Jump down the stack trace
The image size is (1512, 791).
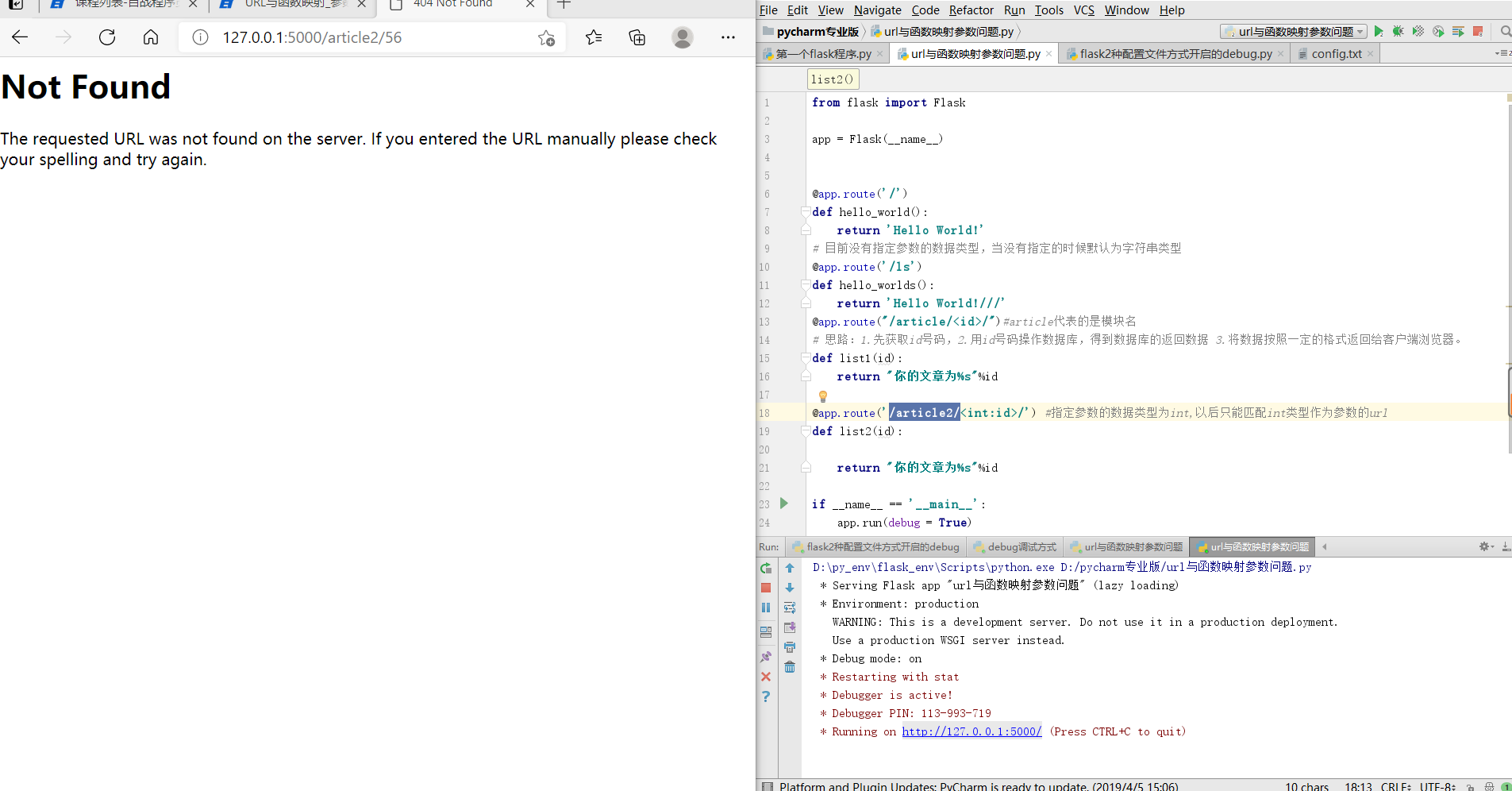coord(790,588)
